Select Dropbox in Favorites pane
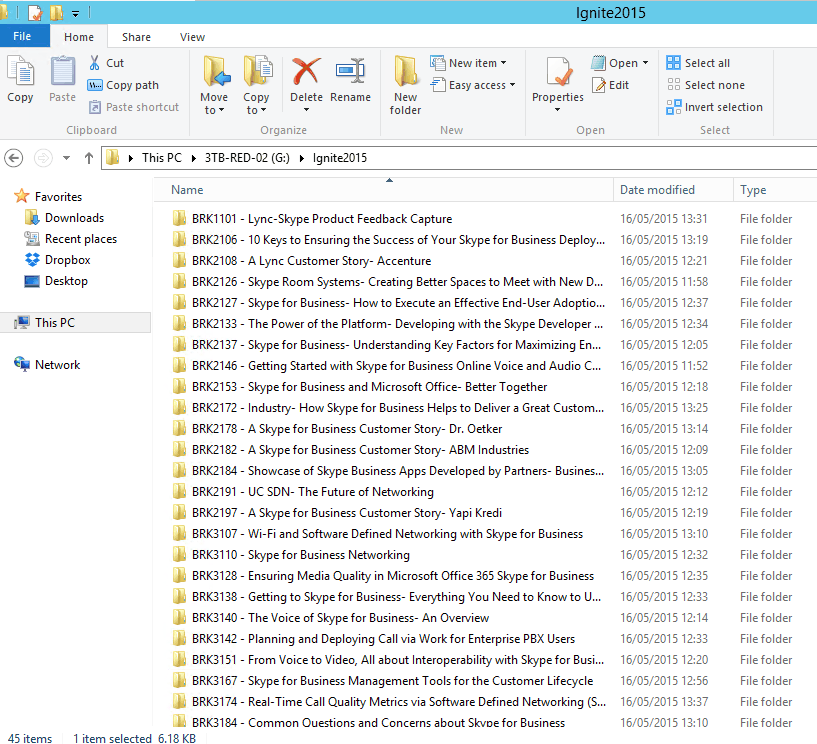 coord(67,260)
